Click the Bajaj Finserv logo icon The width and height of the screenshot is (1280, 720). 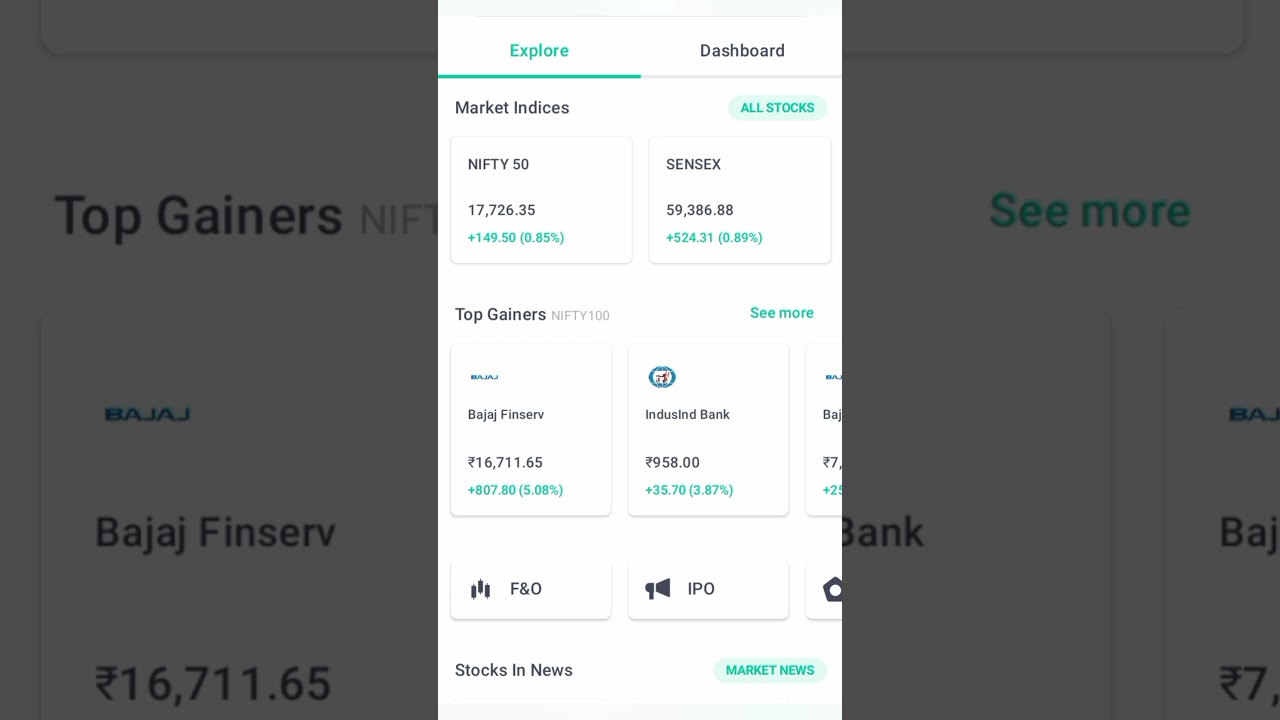(x=484, y=377)
